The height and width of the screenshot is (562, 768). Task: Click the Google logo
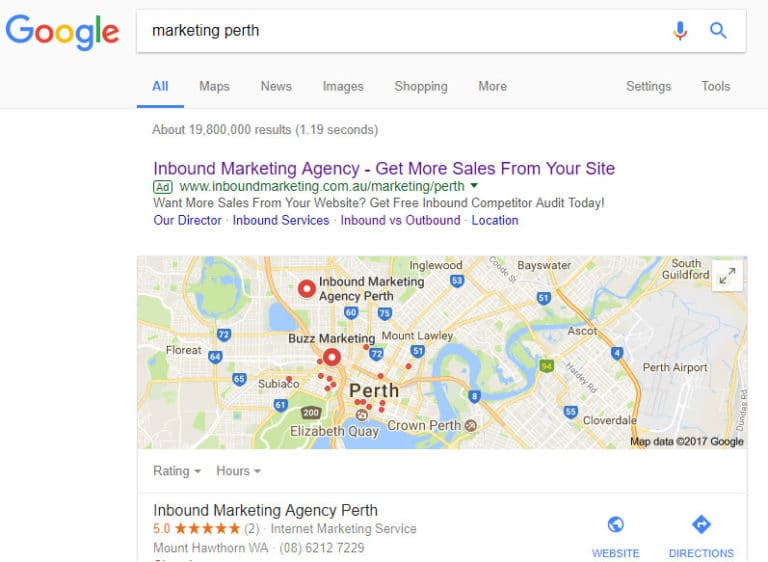62,32
